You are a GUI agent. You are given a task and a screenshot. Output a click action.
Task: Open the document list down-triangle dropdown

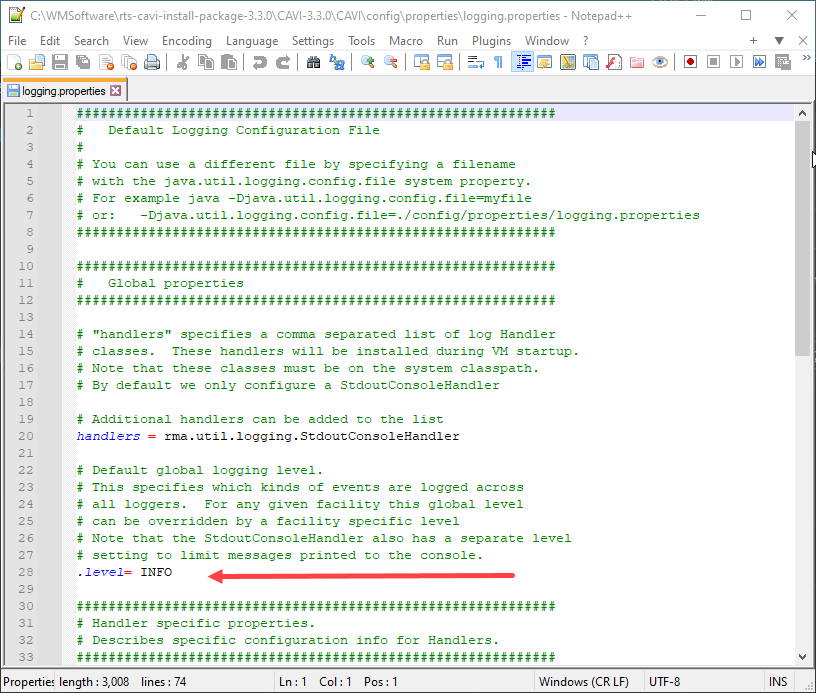click(x=779, y=41)
